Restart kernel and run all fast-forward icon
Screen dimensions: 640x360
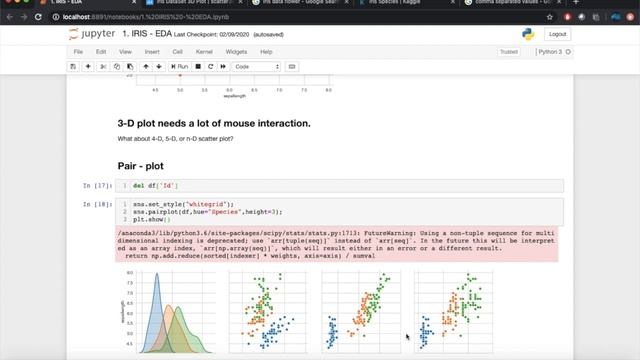(x=223, y=67)
